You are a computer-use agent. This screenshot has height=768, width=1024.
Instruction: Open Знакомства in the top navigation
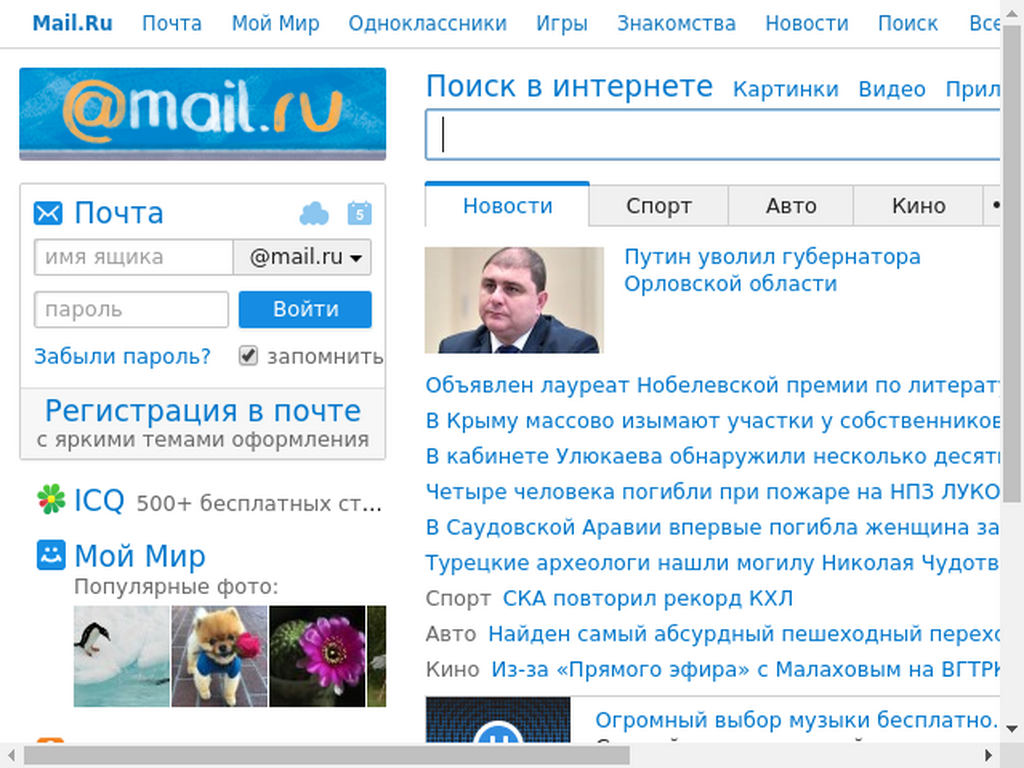point(677,24)
